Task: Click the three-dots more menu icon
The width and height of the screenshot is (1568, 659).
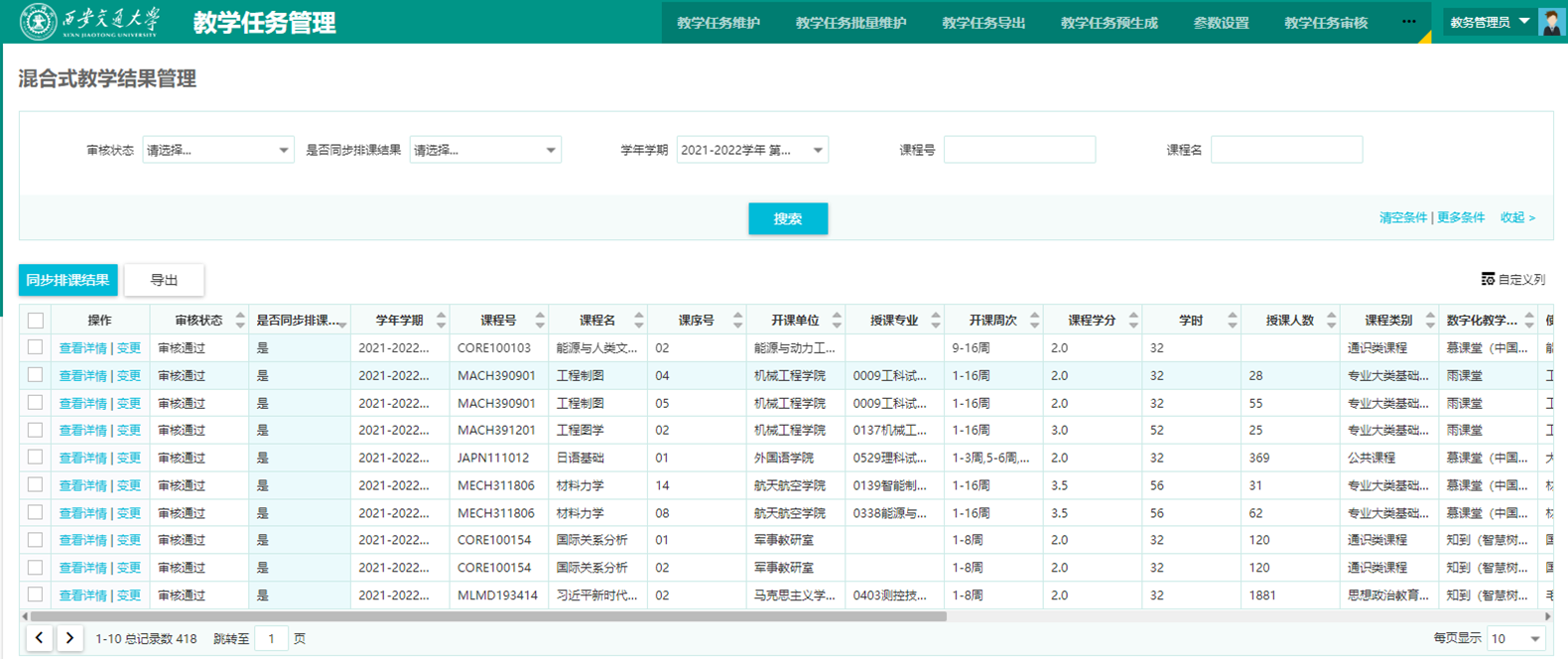Action: coord(1408,22)
